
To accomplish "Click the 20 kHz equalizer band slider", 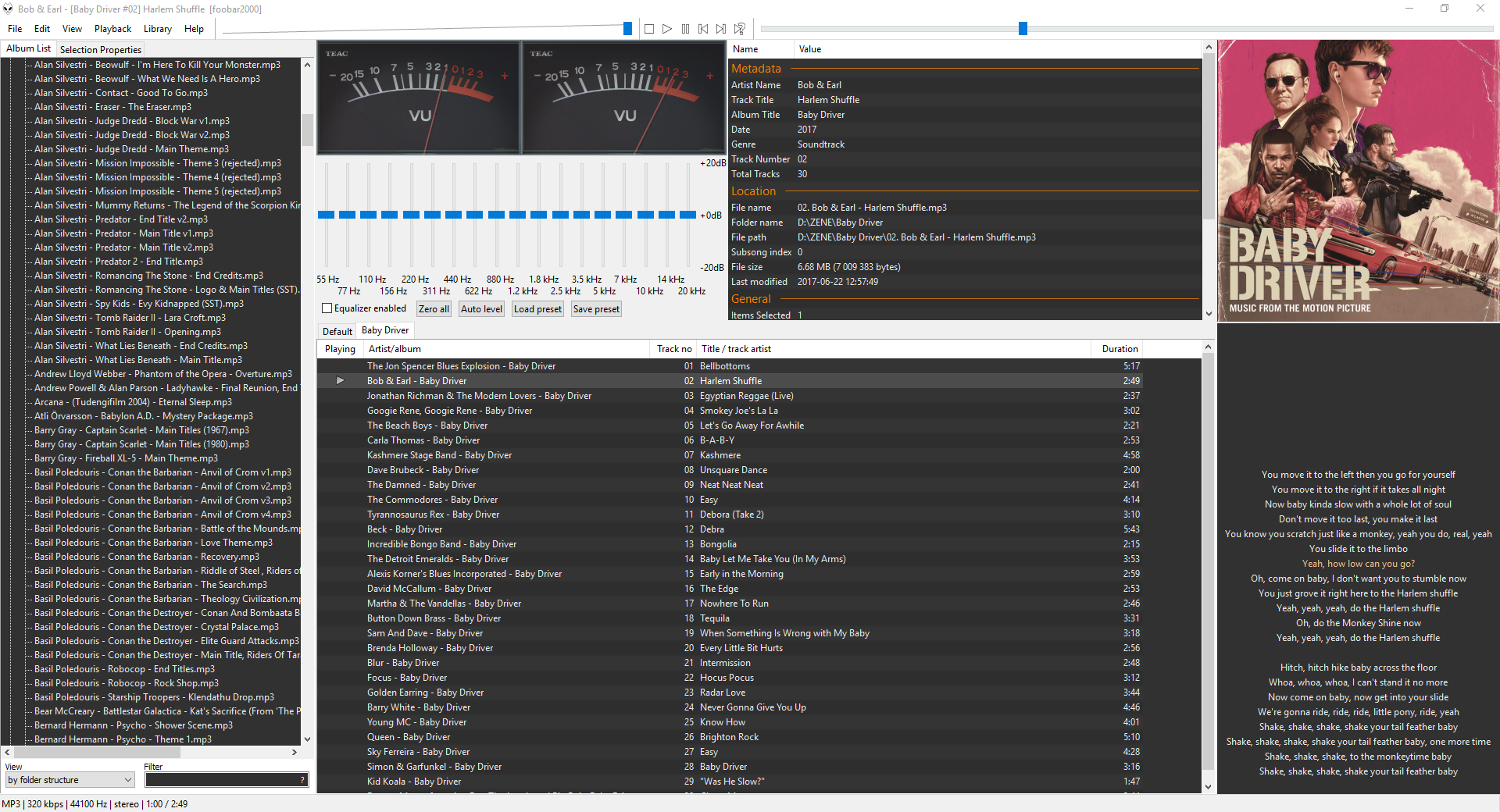I will click(x=688, y=215).
